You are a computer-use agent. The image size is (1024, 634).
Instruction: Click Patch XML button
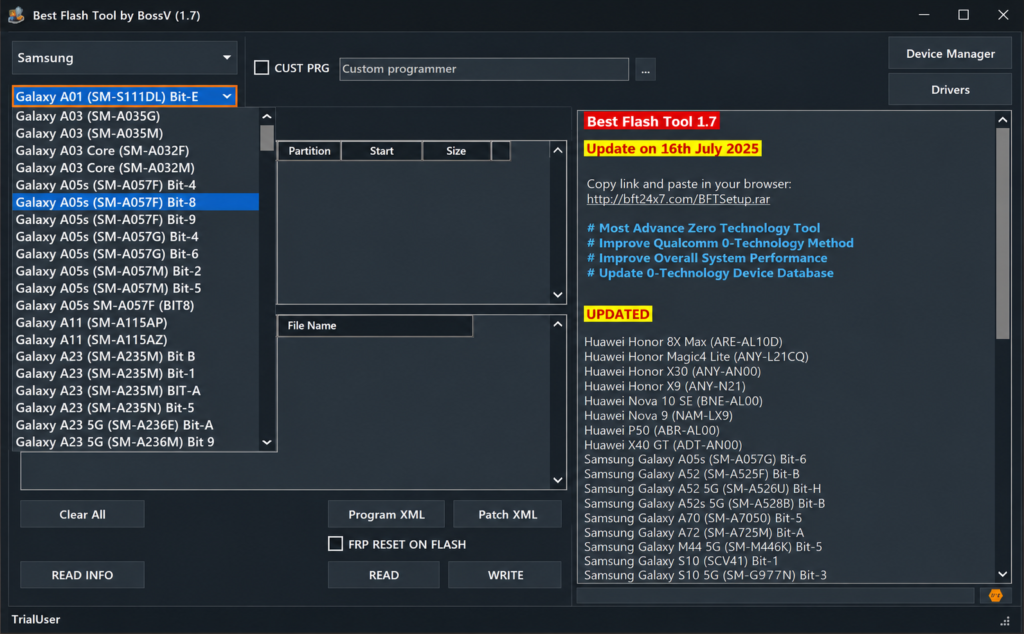tap(507, 515)
